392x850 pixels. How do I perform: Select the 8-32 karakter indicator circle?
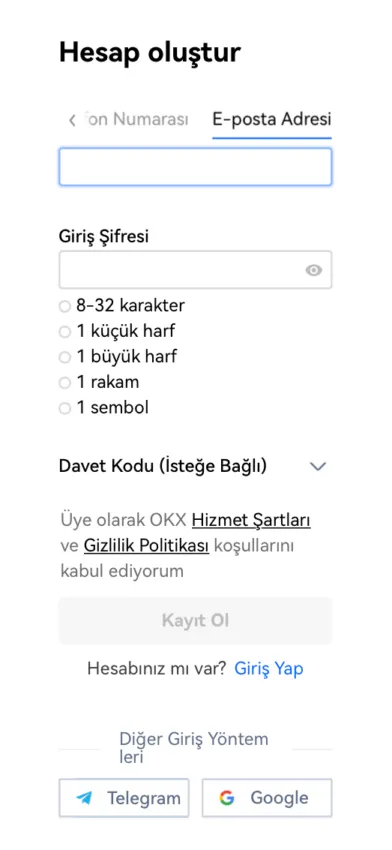[x=65, y=307]
